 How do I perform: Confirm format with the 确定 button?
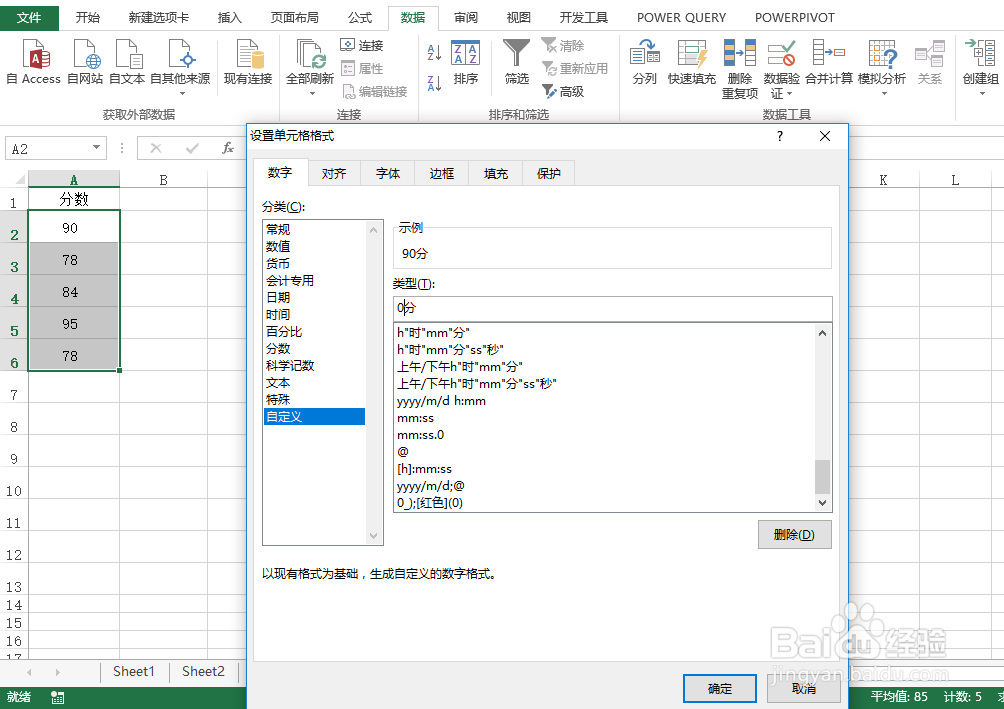coord(719,688)
